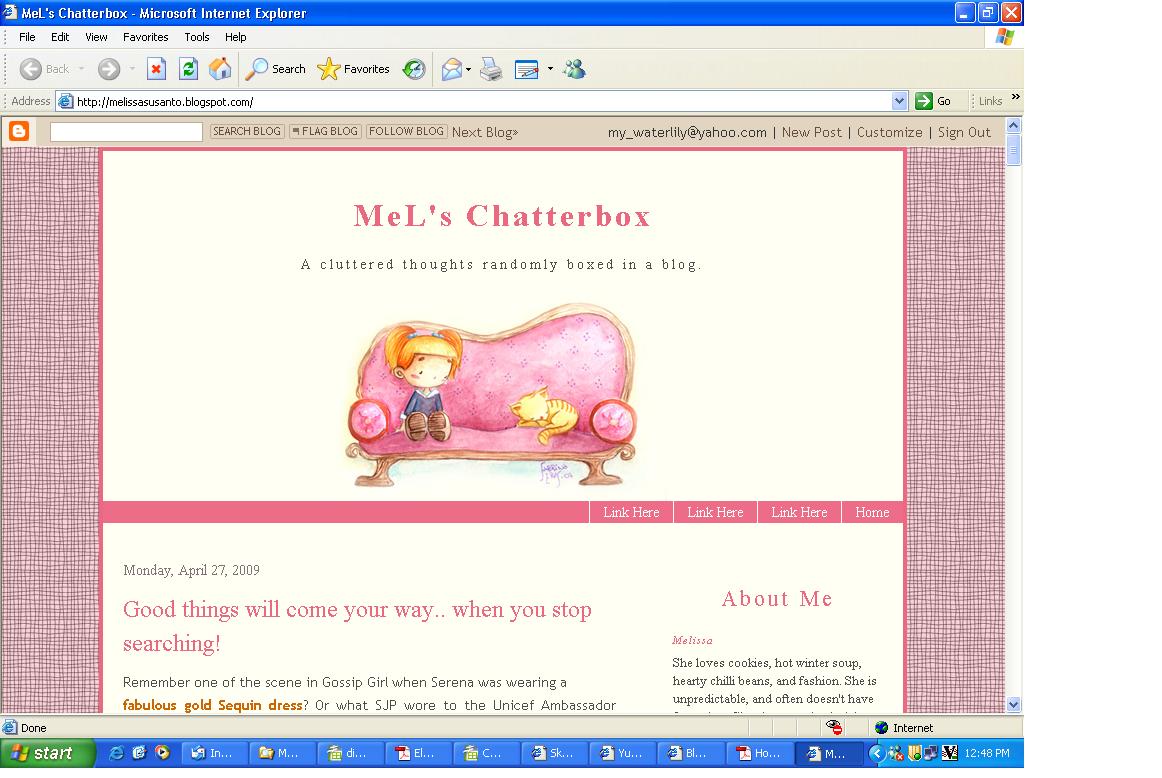
Task: Open Internet Explorer from Quick Launch
Action: tap(116, 753)
